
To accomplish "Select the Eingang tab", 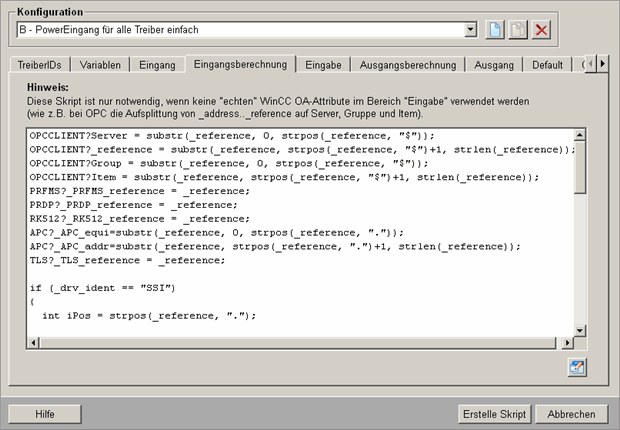I will pos(158,65).
